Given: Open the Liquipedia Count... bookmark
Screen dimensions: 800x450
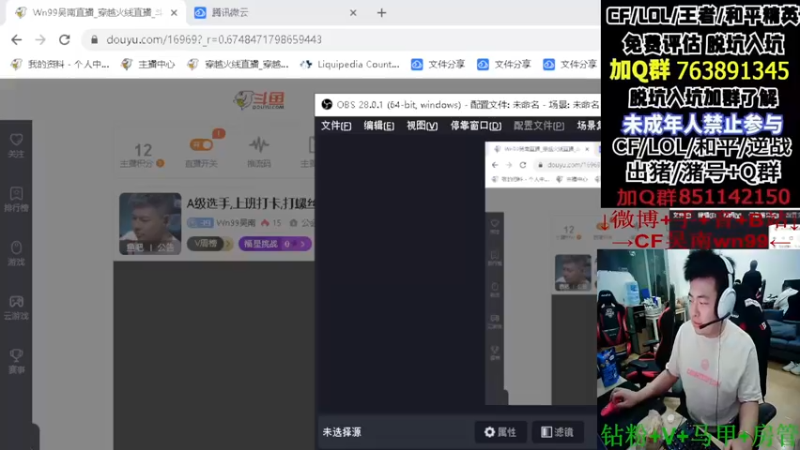Looking at the screenshot, I should [x=350, y=64].
